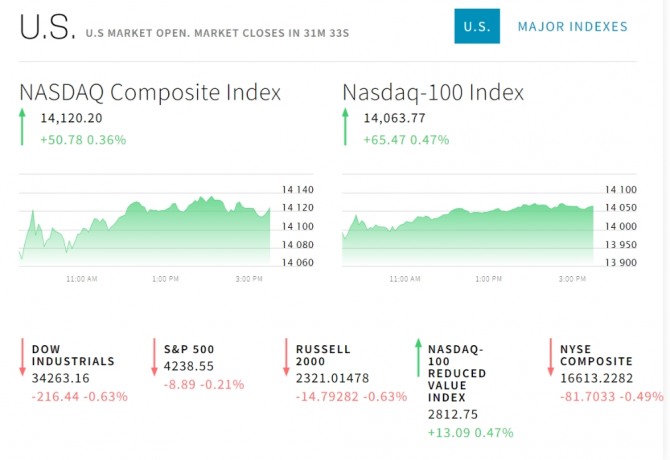This screenshot has height=460, width=670.
Task: Click the red down arrow by Russell 2000
Action: [x=287, y=357]
